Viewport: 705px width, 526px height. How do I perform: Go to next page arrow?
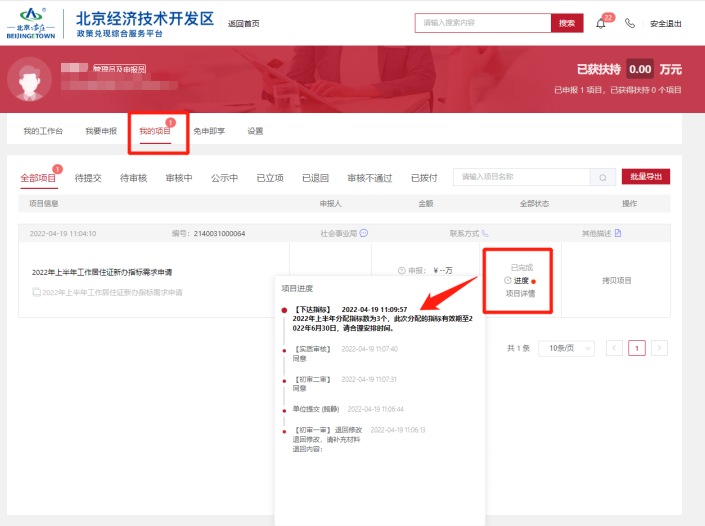pos(659,348)
